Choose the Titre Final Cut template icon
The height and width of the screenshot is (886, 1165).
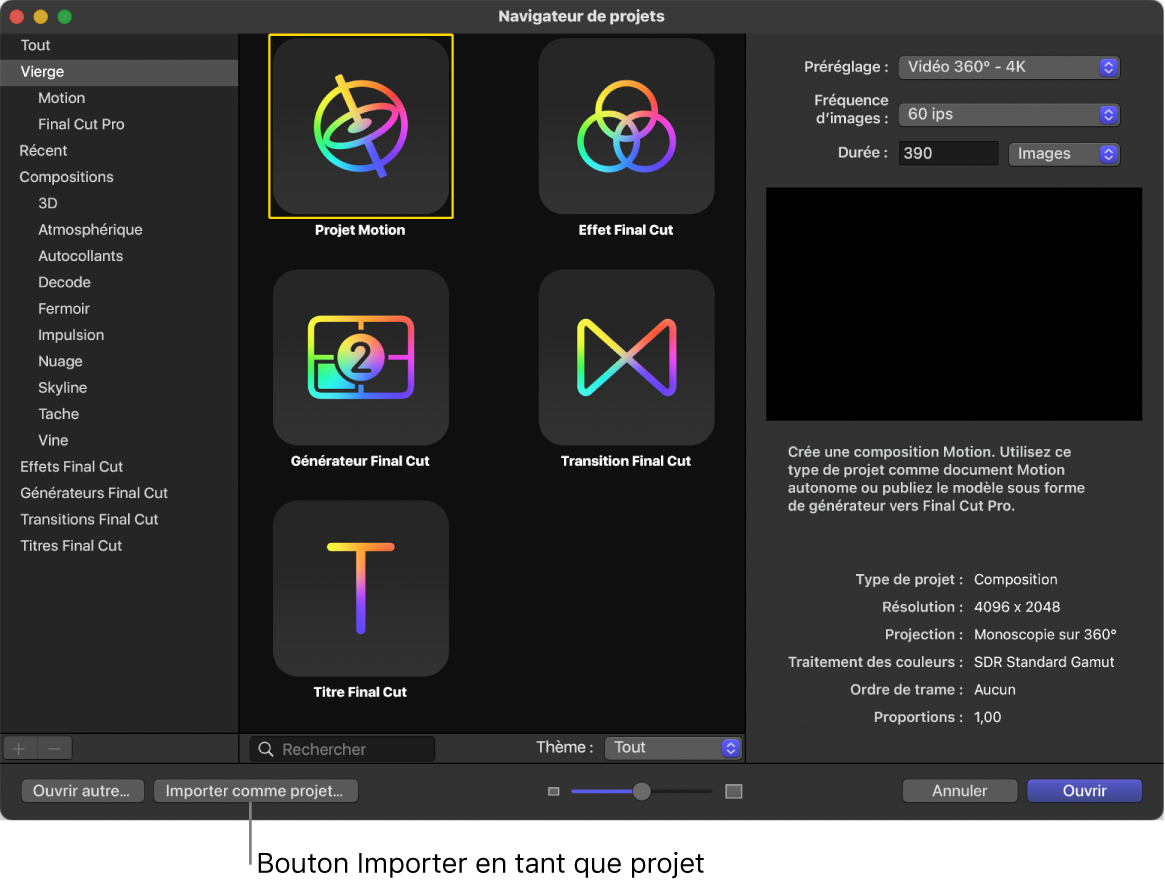pos(360,588)
